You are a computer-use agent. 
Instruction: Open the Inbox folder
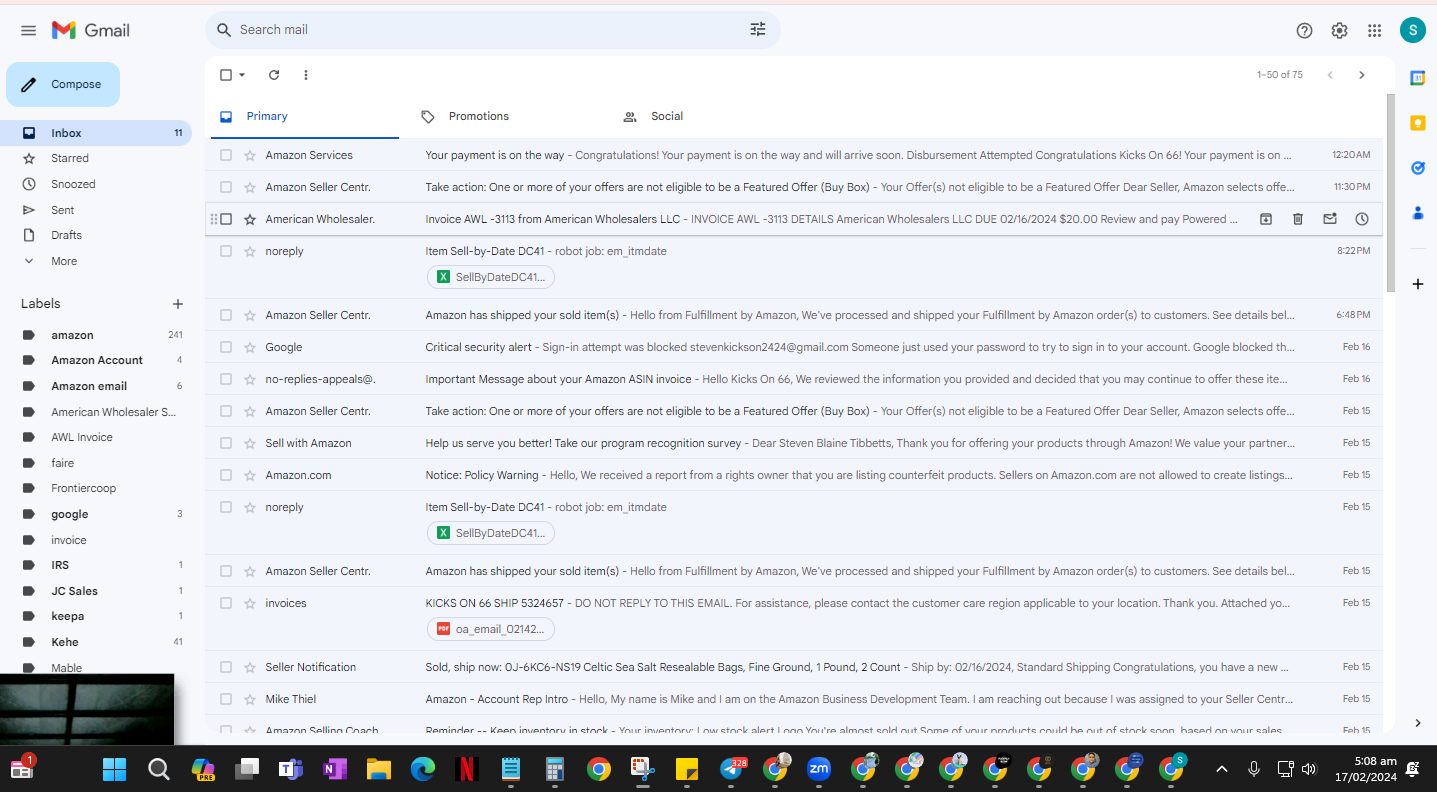96,133
